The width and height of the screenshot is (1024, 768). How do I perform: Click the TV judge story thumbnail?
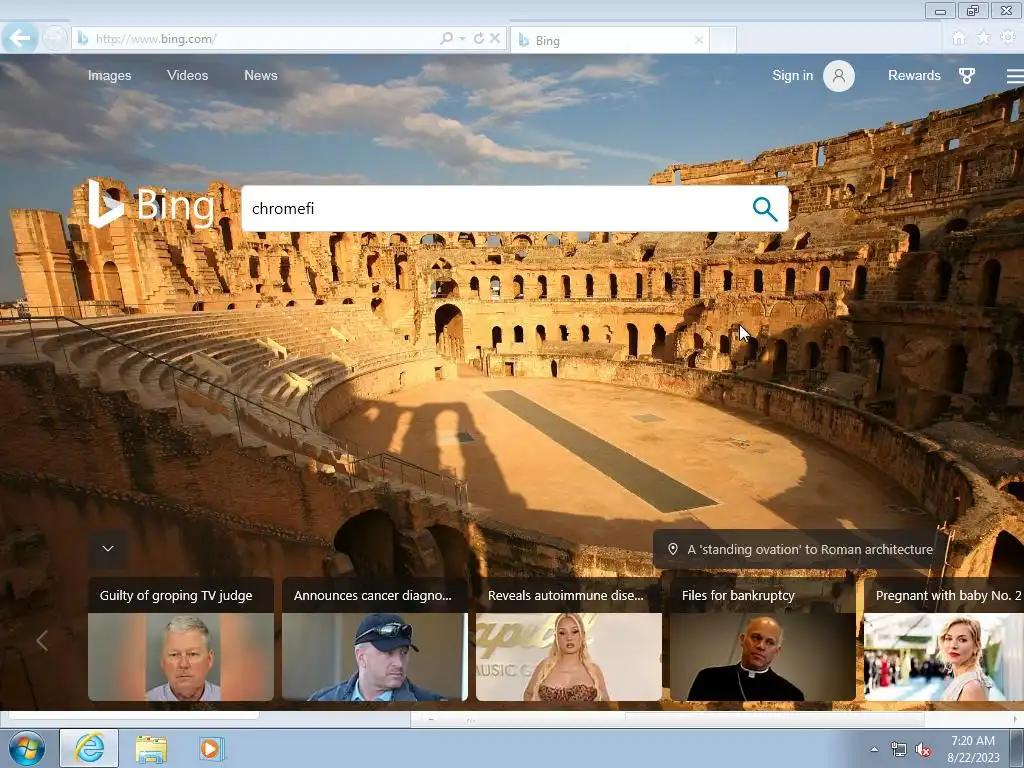click(181, 656)
